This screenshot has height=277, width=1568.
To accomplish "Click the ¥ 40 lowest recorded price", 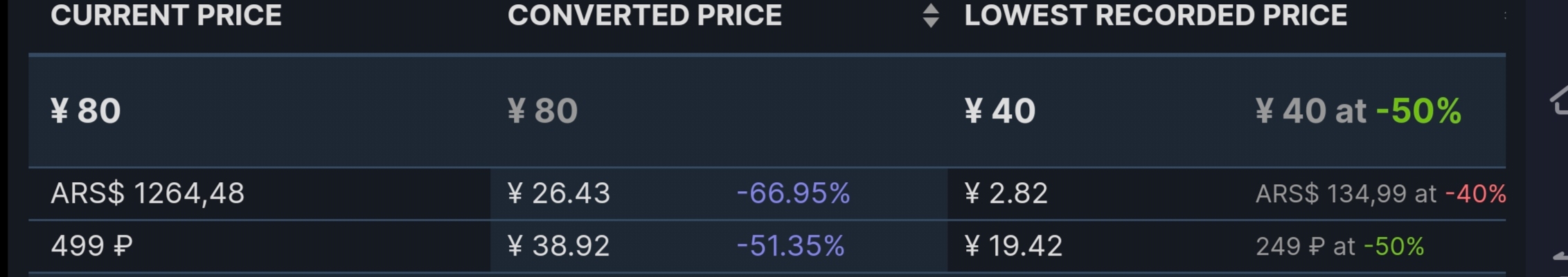I will coord(999,111).
